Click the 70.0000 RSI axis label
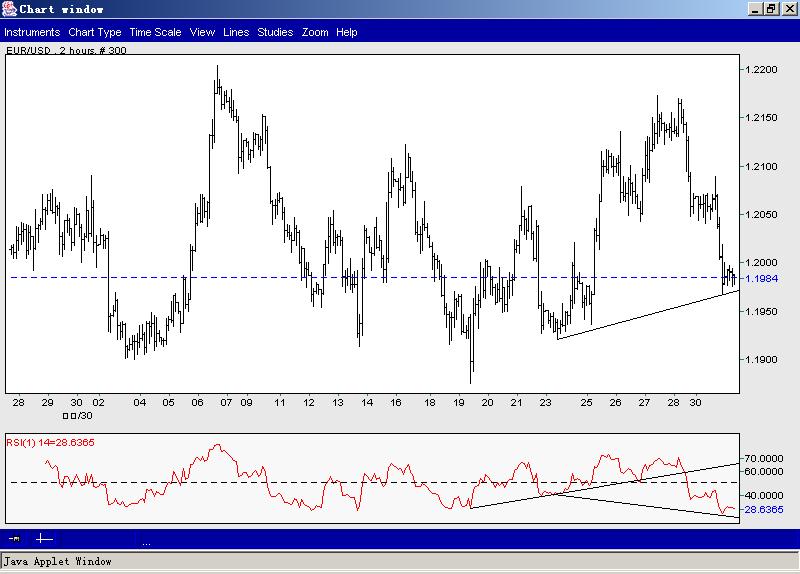The height and width of the screenshot is (574, 800). click(x=764, y=458)
